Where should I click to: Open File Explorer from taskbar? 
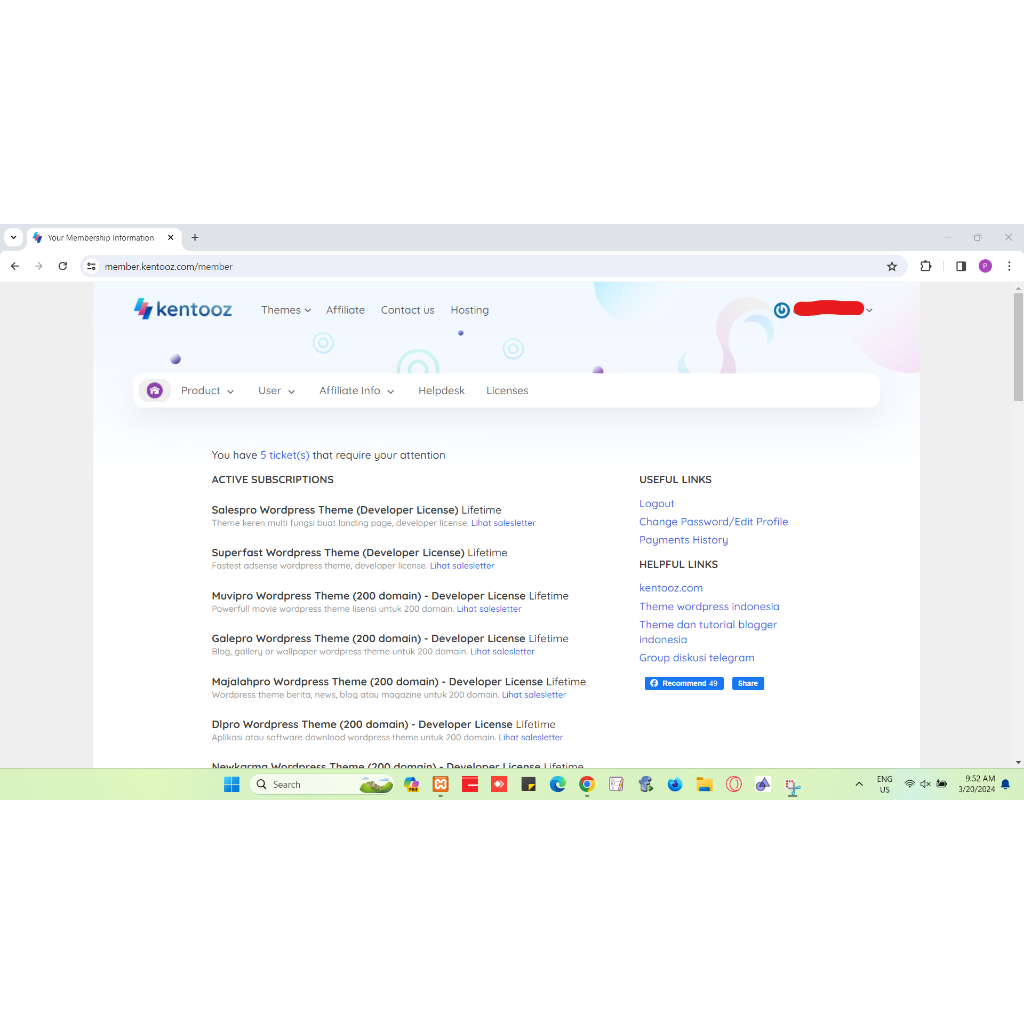coord(704,784)
